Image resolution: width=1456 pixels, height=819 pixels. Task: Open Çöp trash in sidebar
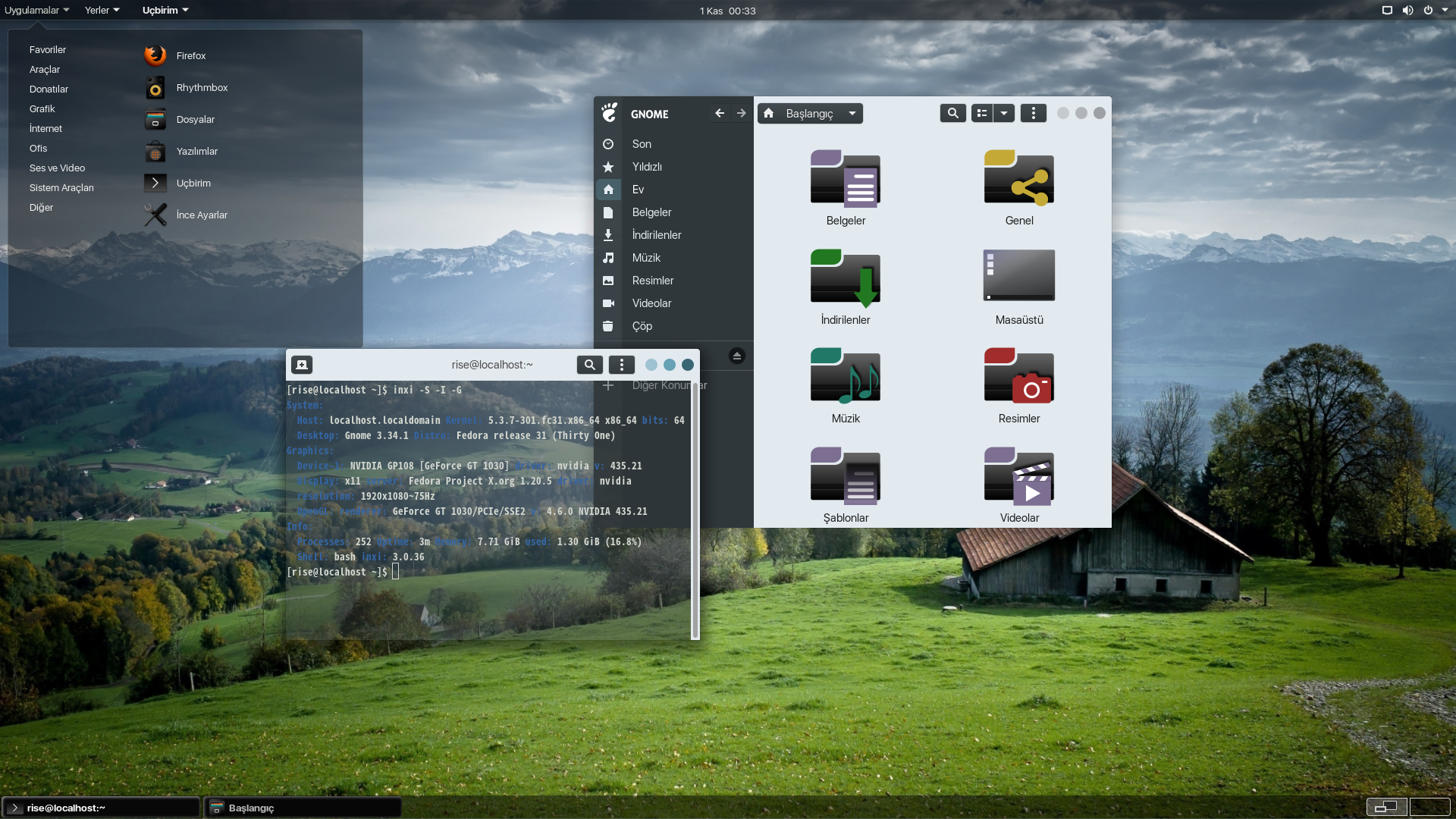tap(673, 326)
